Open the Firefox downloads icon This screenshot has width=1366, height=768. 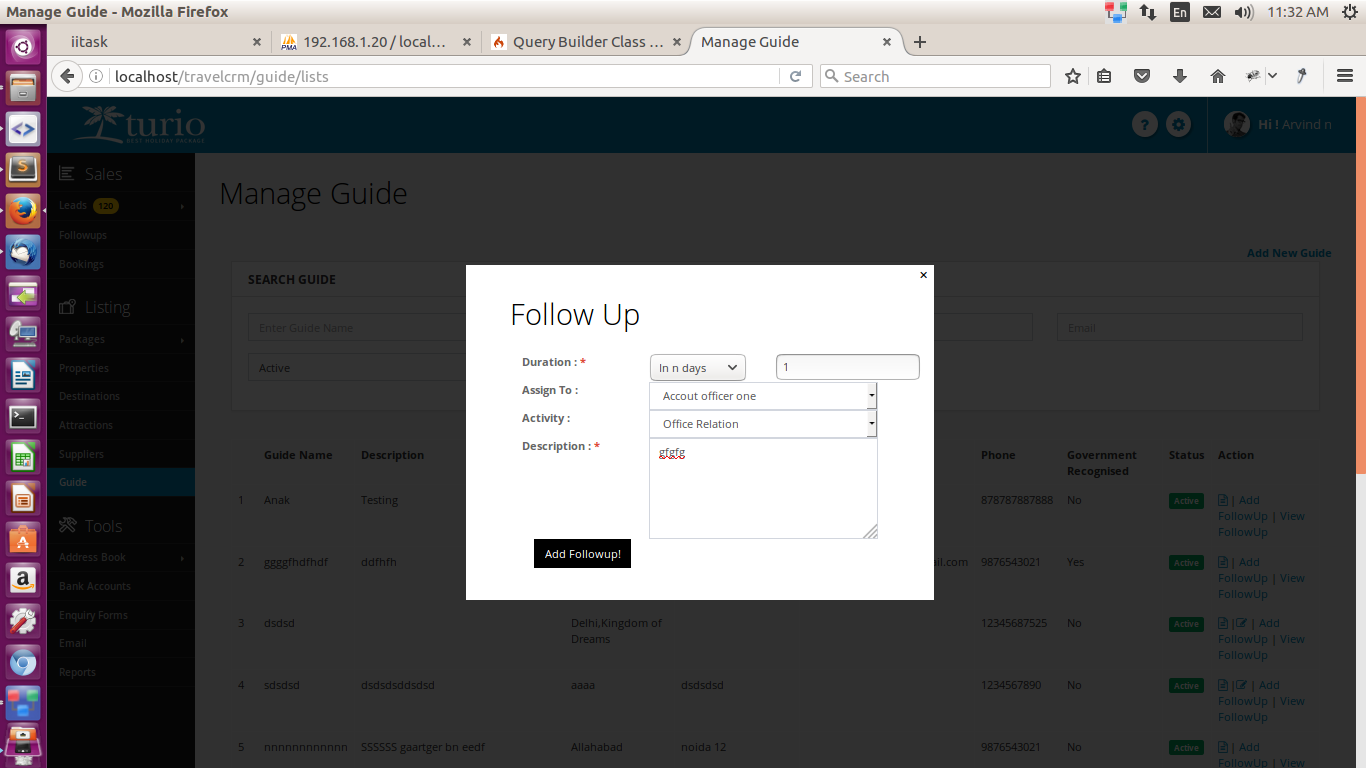[x=1180, y=76]
